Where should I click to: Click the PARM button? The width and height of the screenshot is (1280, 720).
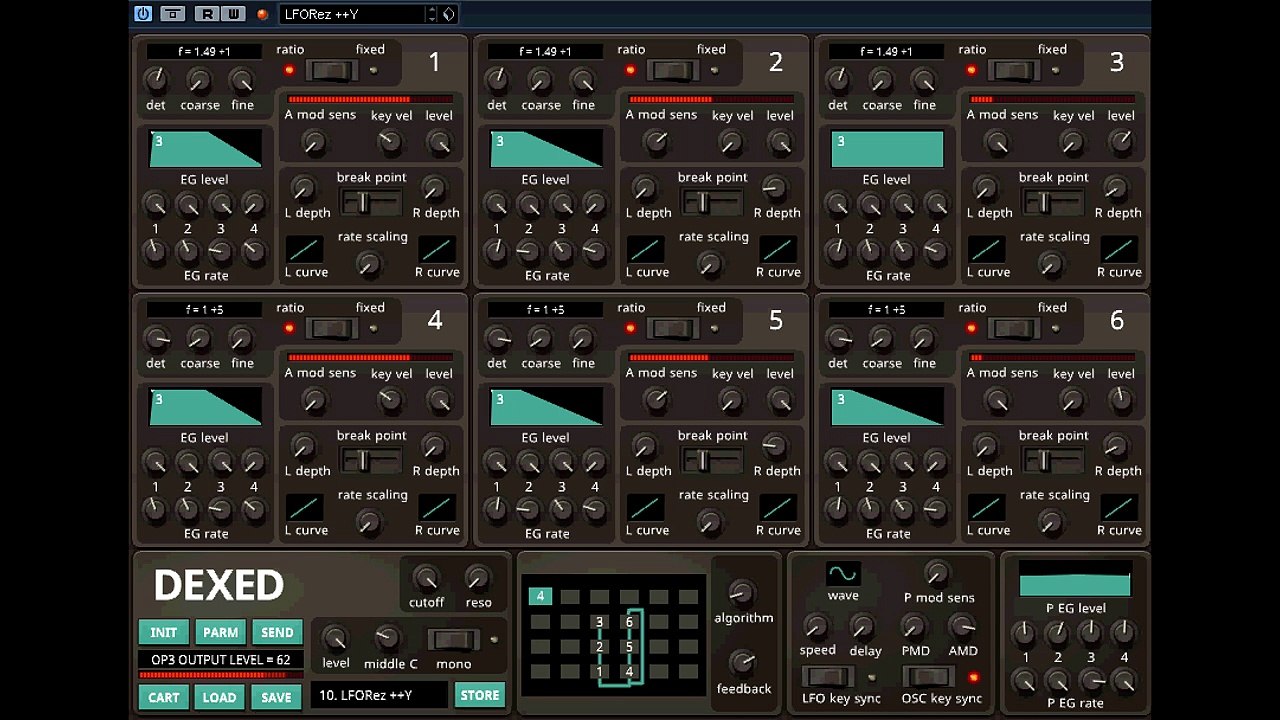pos(220,632)
